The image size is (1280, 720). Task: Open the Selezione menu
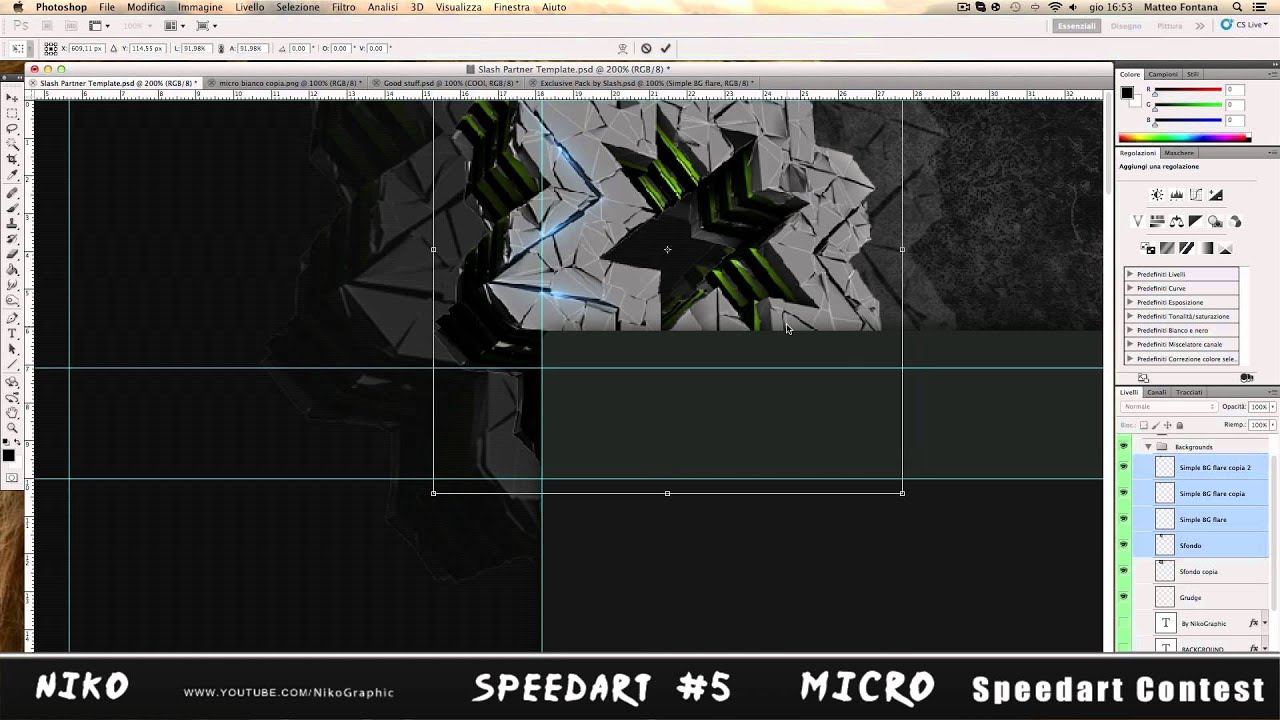click(298, 7)
